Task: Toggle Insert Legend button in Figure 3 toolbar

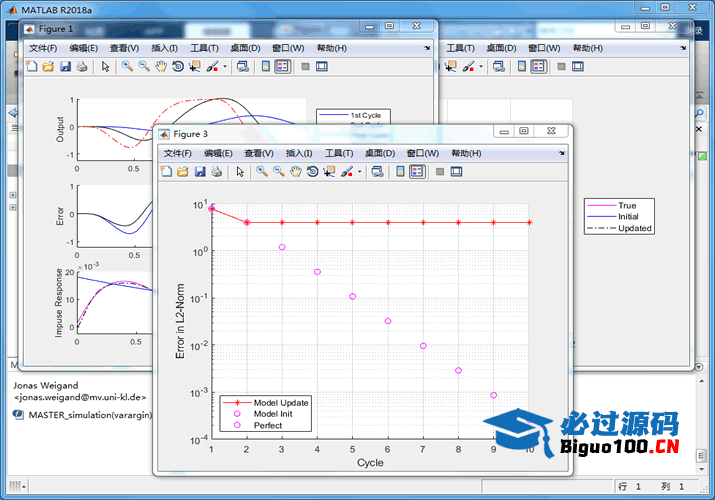Action: 417,172
